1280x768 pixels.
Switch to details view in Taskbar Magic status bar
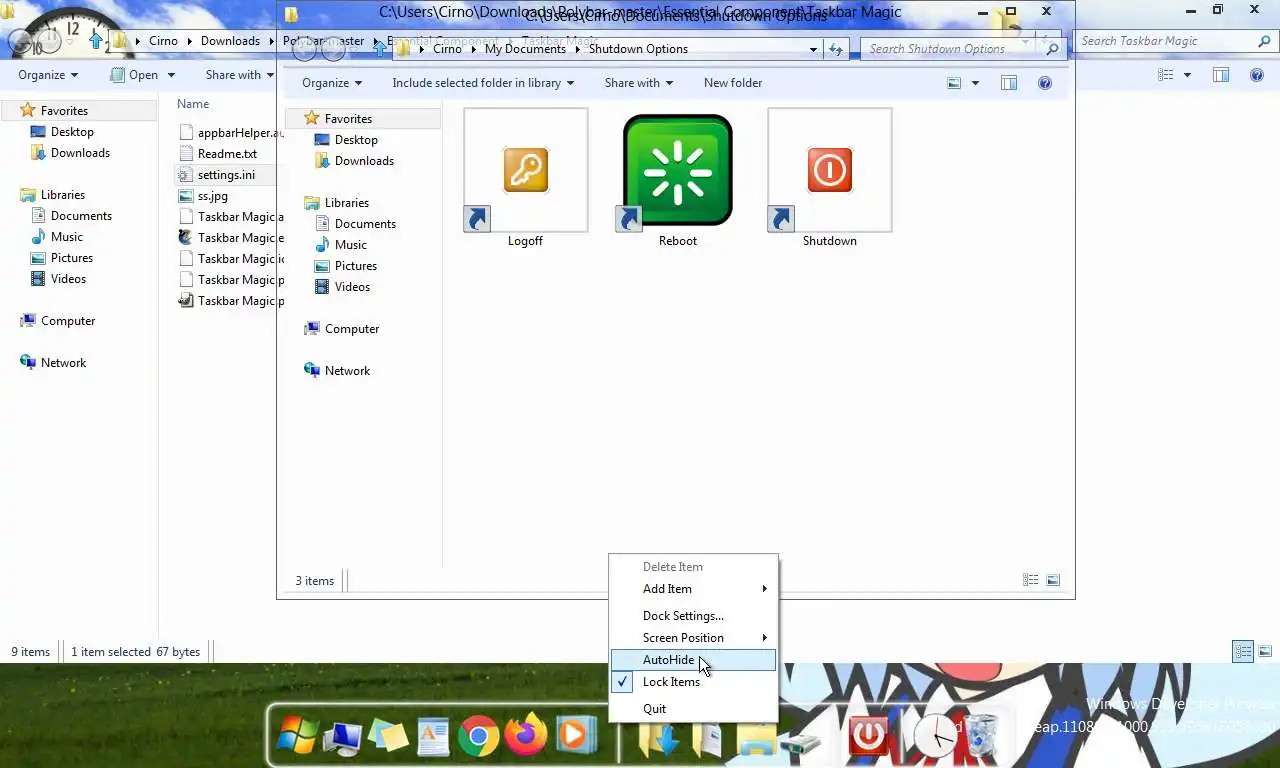click(x=1243, y=651)
